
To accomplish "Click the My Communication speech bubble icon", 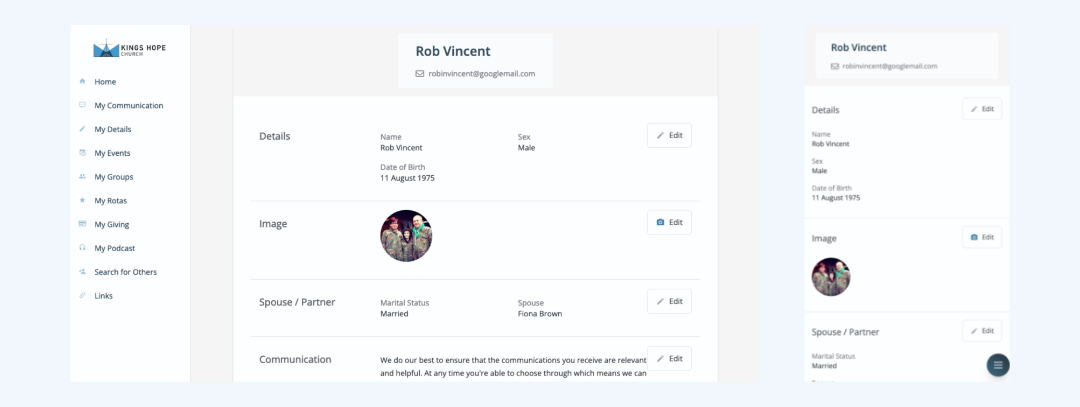I will pos(83,105).
